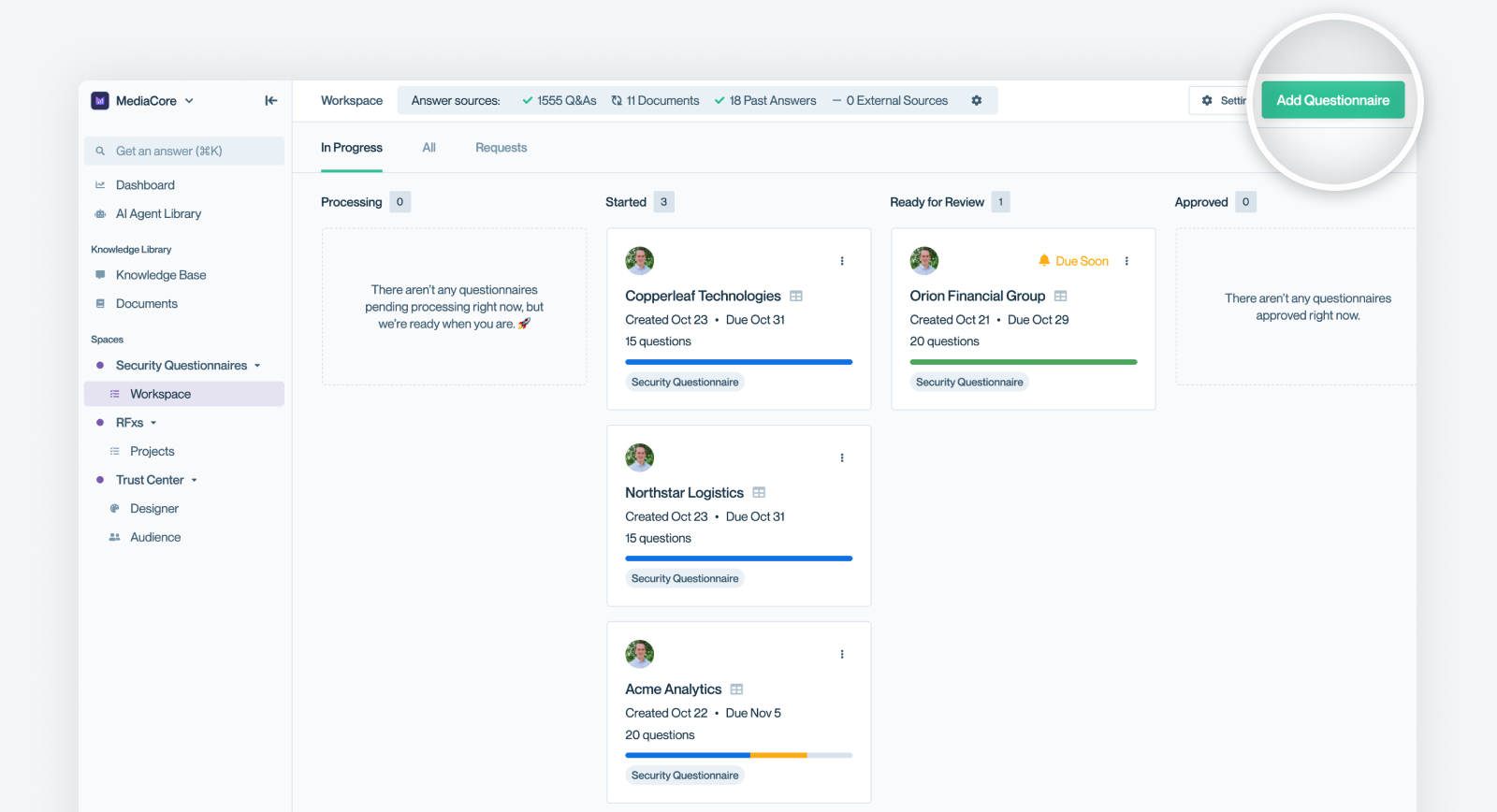This screenshot has height=812, width=1497.
Task: Click the table icon beside Acme Analytics
Action: (x=736, y=689)
